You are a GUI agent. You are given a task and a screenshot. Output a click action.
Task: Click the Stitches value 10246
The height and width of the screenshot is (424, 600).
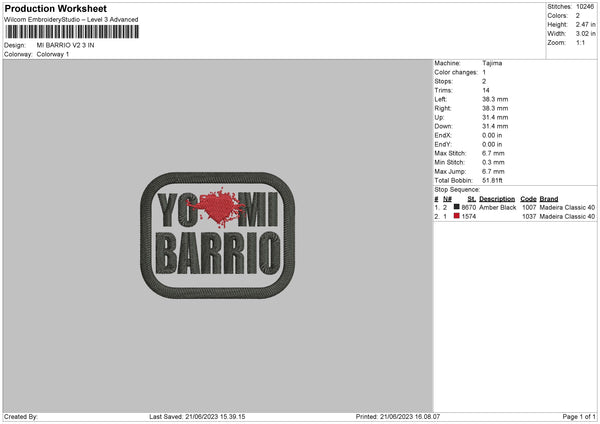[585, 7]
